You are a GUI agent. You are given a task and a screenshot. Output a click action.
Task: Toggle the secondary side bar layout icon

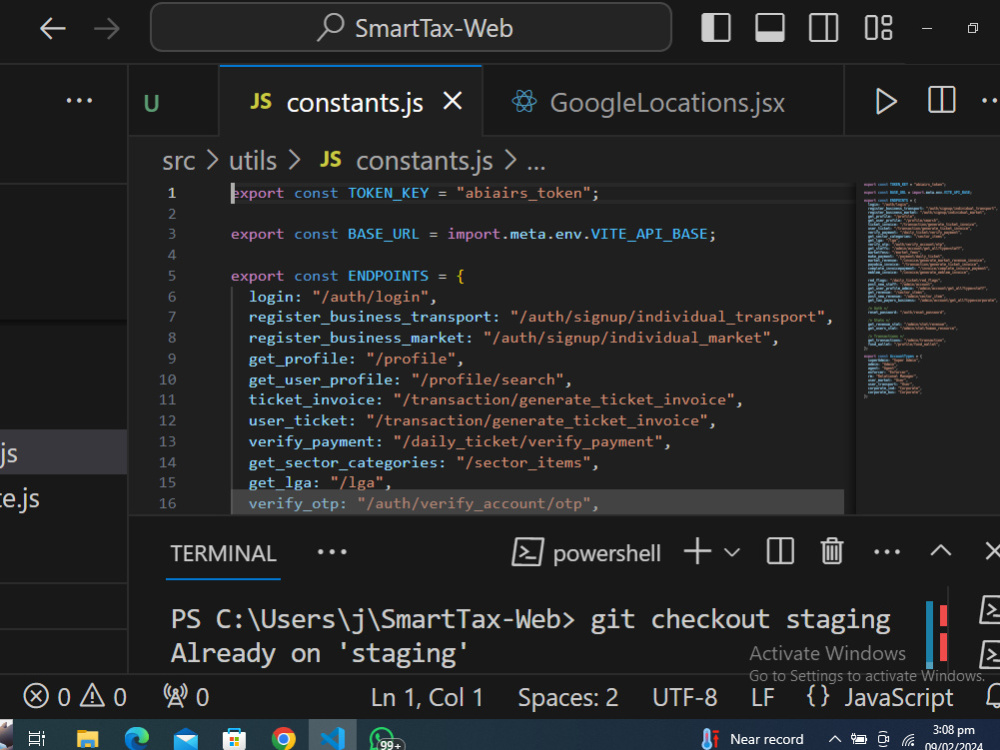click(823, 28)
